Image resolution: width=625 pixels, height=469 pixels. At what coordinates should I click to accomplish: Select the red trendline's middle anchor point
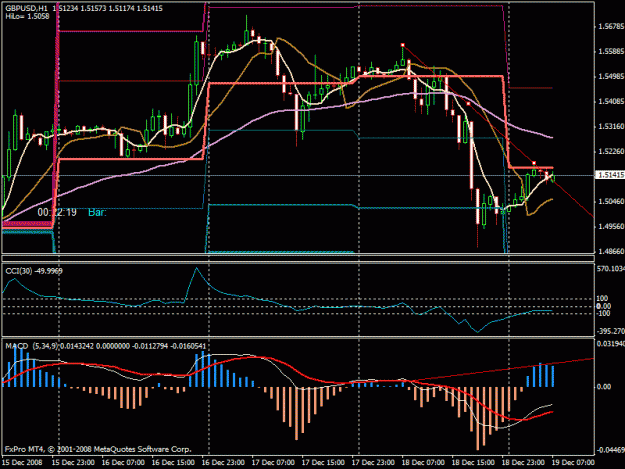[x=468, y=104]
